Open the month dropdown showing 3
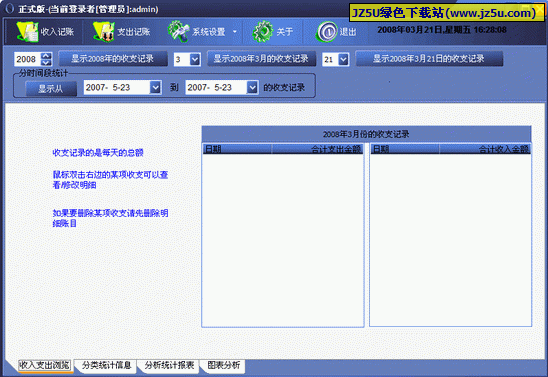548x377 pixels. 195,59
